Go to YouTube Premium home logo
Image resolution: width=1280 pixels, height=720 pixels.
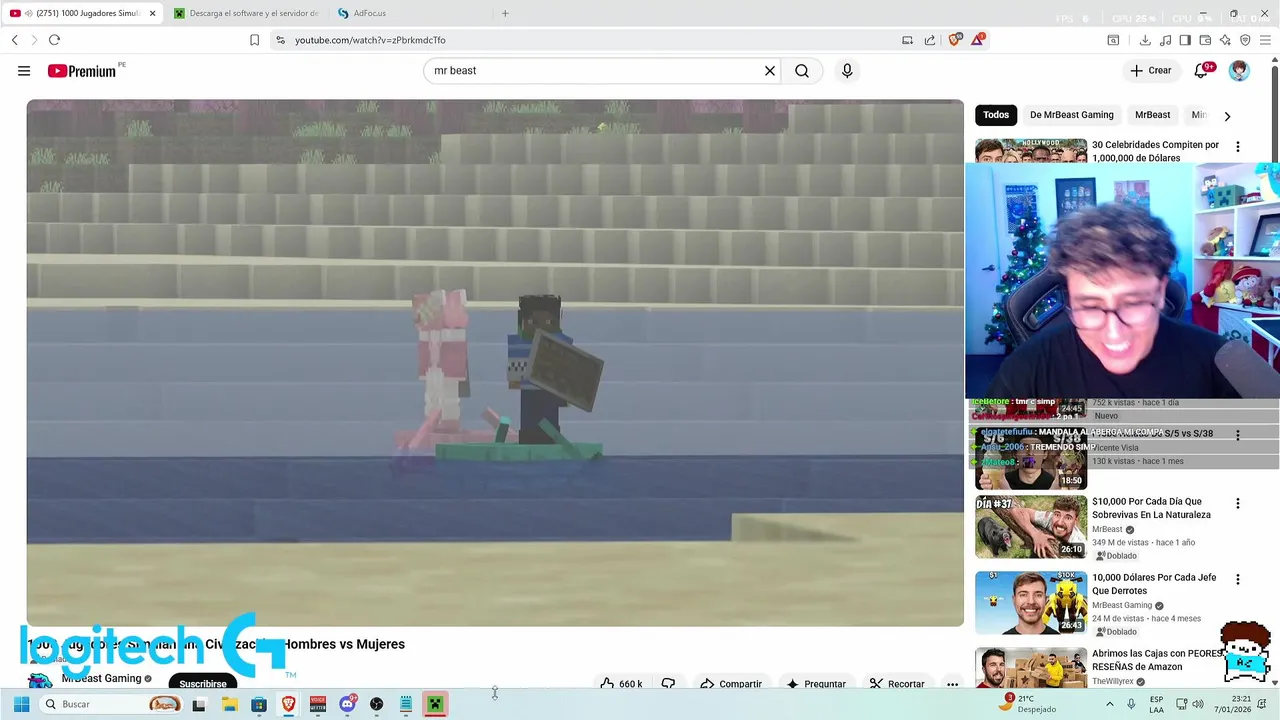coord(82,71)
